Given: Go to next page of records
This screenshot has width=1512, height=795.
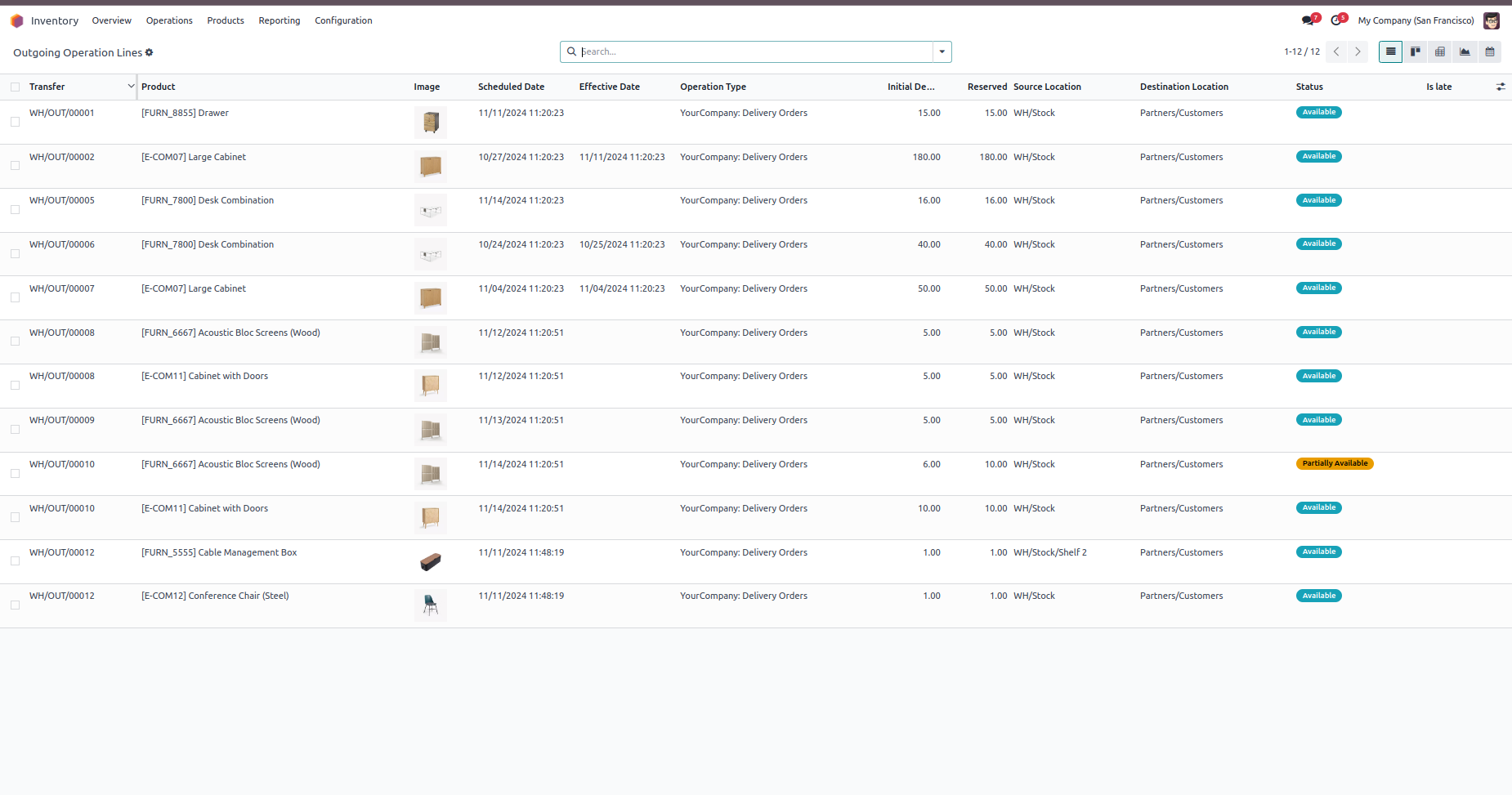Looking at the screenshot, I should [x=1358, y=51].
